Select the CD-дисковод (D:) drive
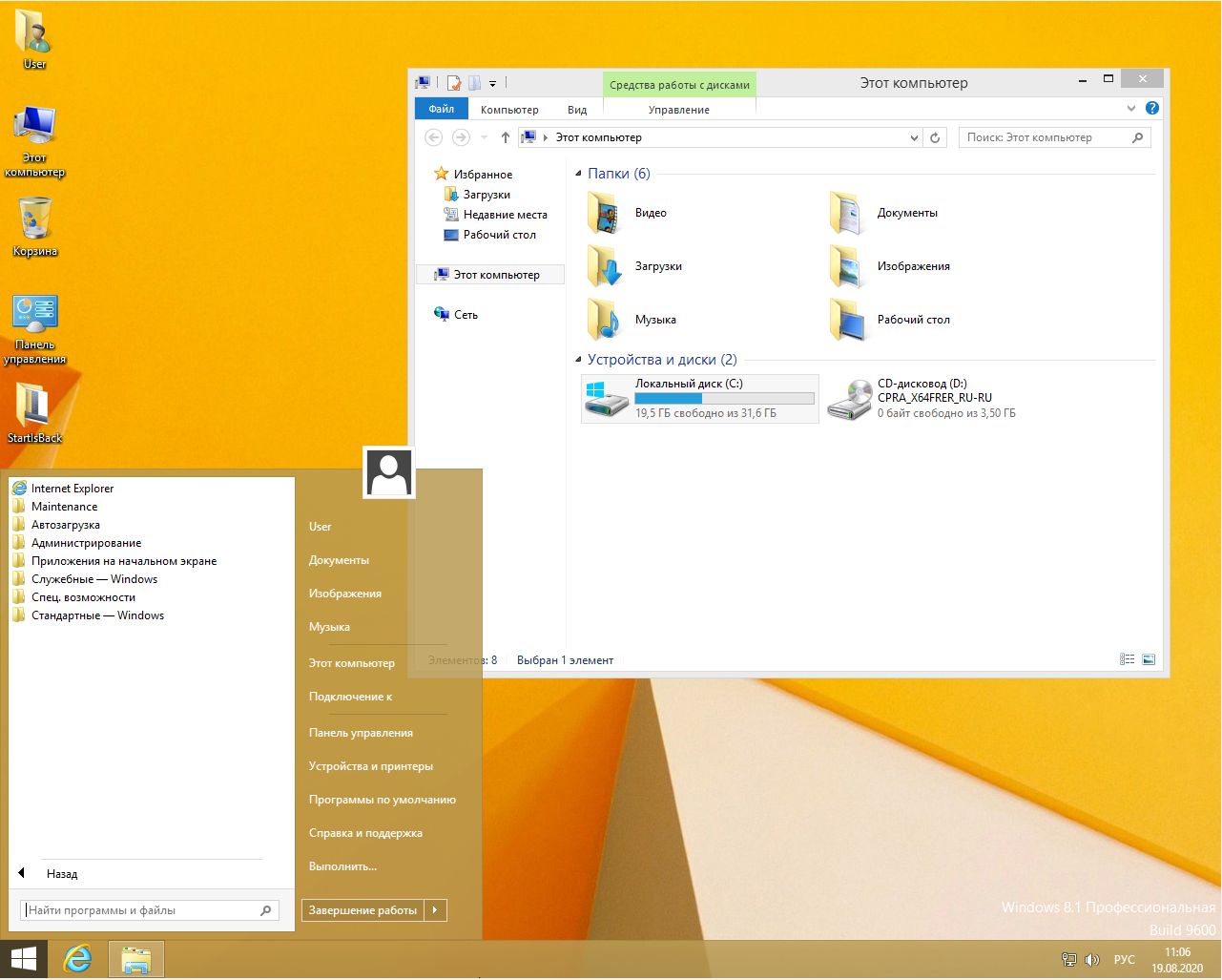 tap(848, 399)
